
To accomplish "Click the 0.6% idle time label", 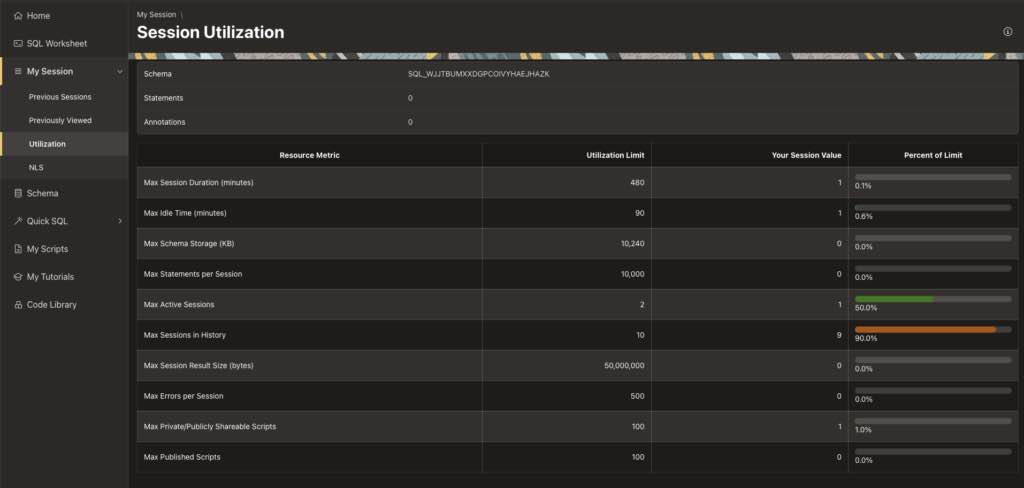I will coord(863,216).
